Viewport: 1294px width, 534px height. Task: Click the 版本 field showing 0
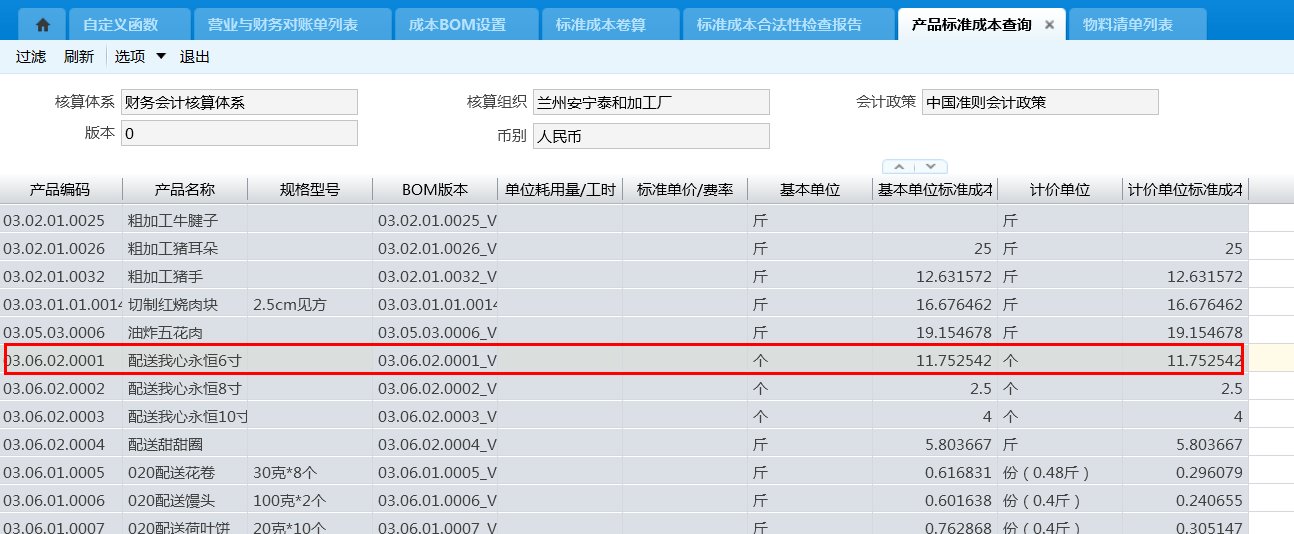(239, 133)
